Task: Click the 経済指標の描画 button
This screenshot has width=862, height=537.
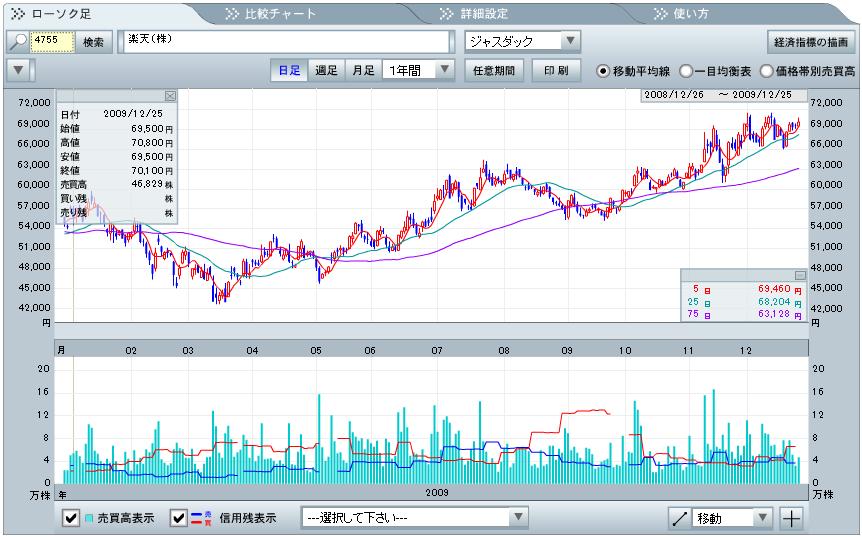Action: pyautogui.click(x=810, y=42)
